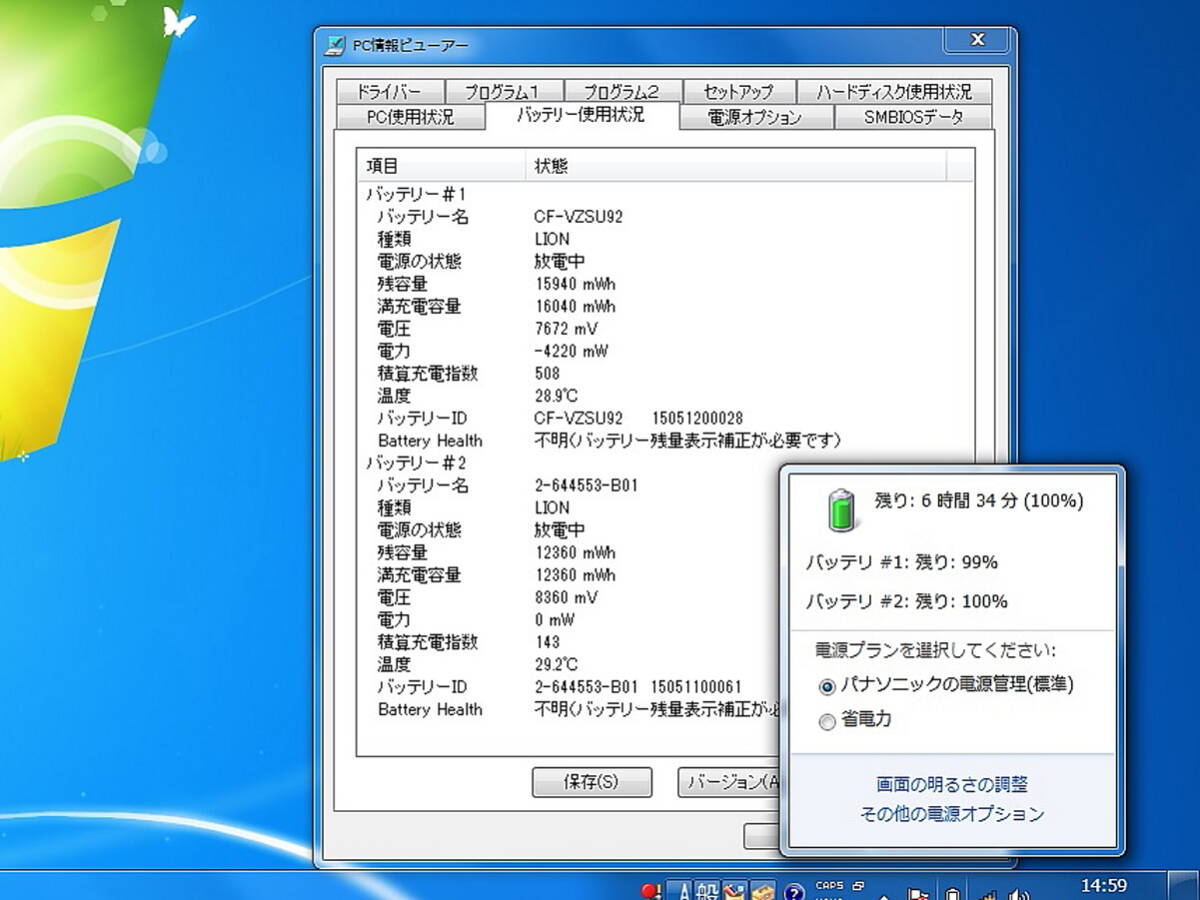Open the その他の電源オプション link

coord(952,814)
